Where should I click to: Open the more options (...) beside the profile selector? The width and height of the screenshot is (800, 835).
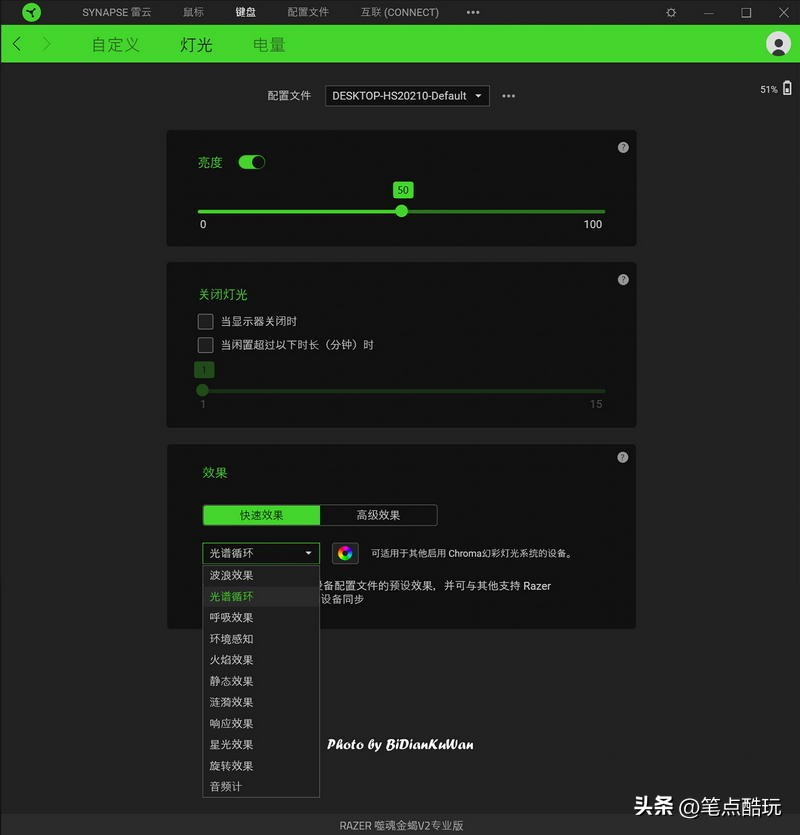pyautogui.click(x=508, y=96)
